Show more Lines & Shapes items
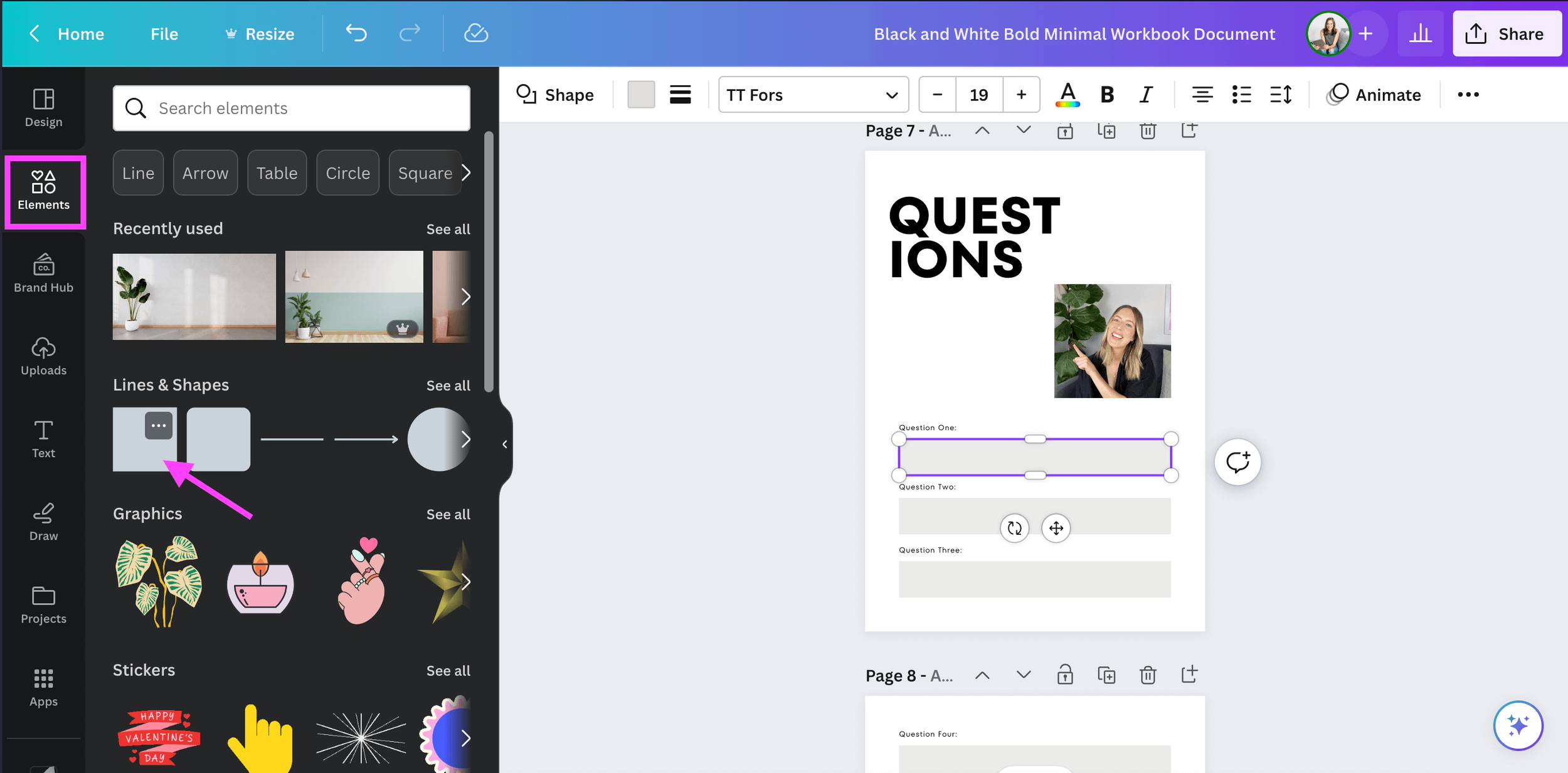 tap(465, 439)
